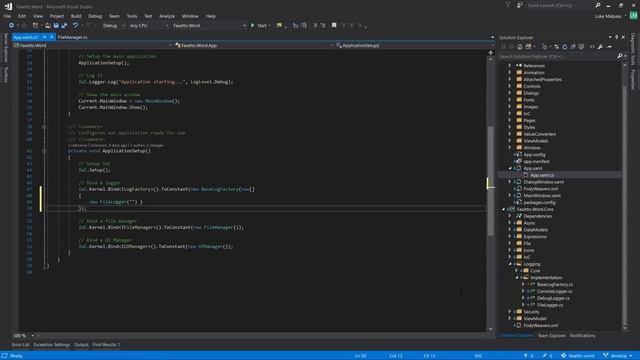Click the Refresh icon in Solution Explorer

click(x=565, y=47)
